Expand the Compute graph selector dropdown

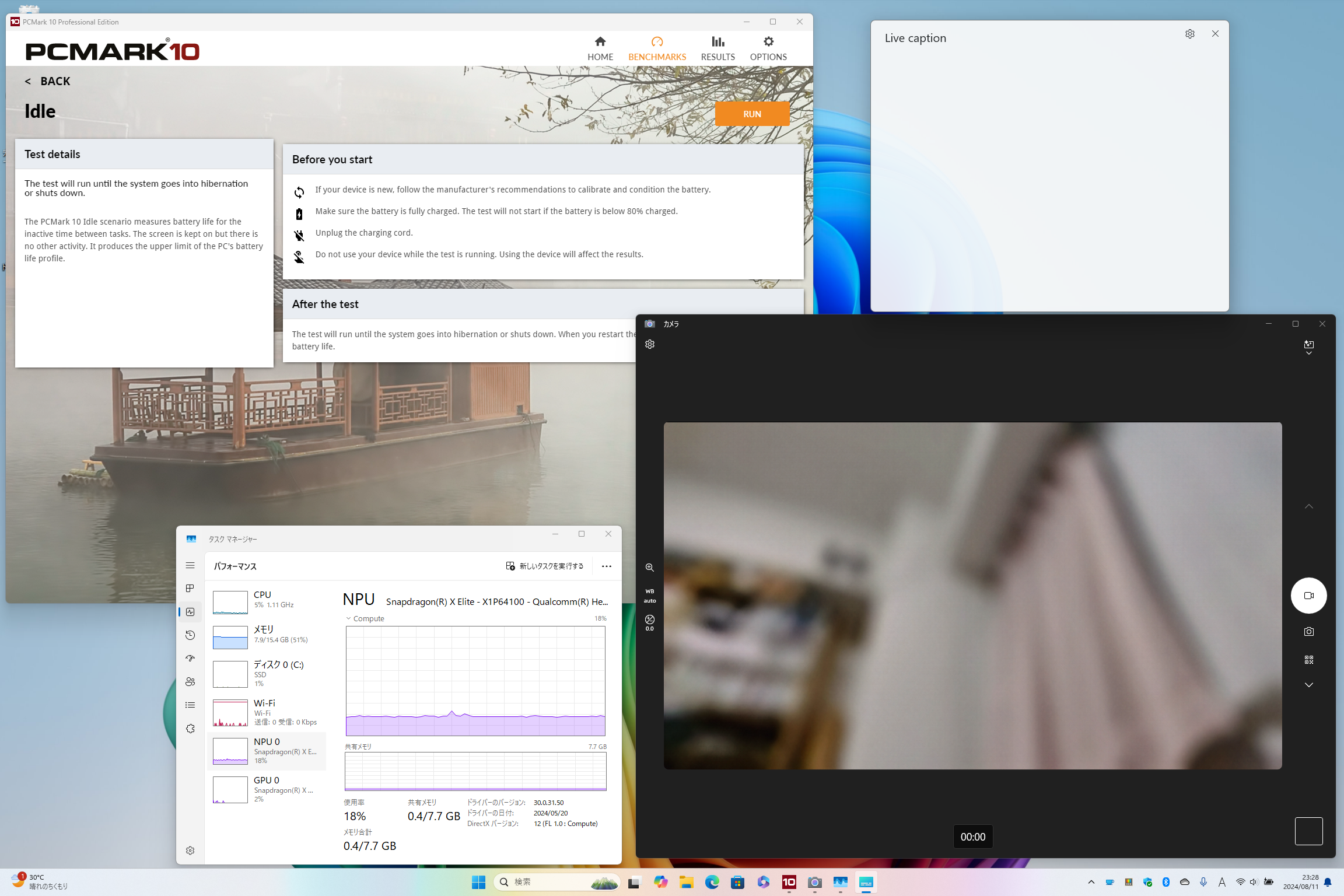coord(365,618)
